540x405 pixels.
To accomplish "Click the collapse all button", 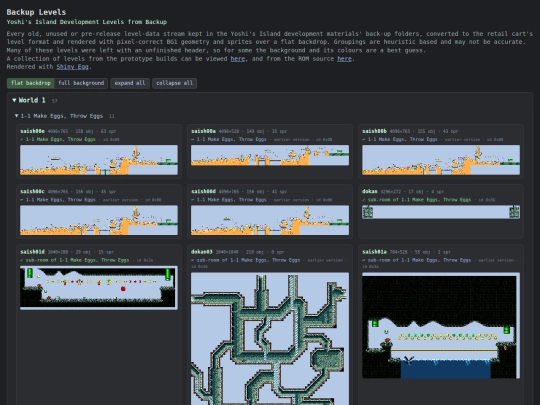I will click(x=174, y=83).
